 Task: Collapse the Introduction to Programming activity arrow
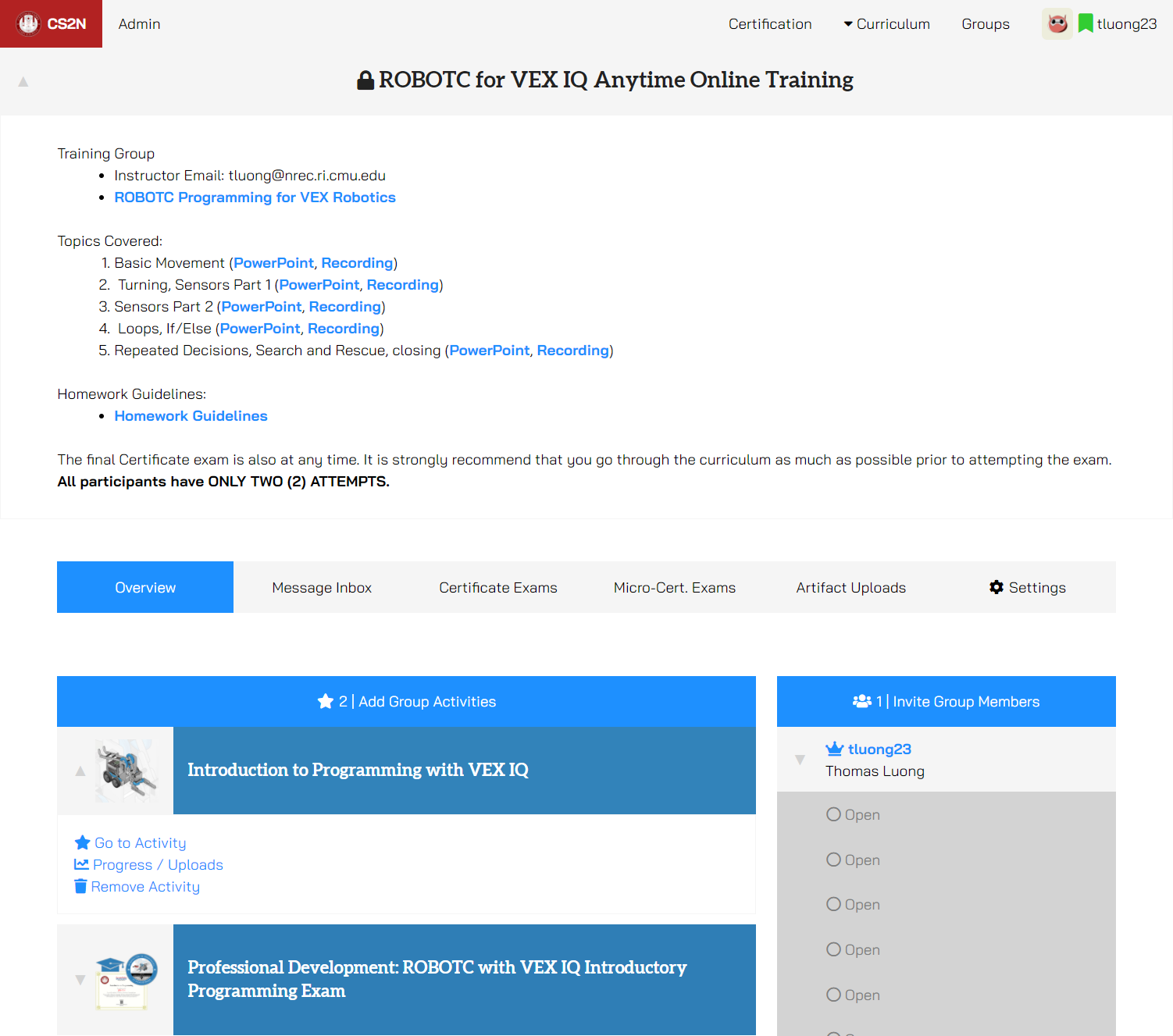pyautogui.click(x=80, y=771)
